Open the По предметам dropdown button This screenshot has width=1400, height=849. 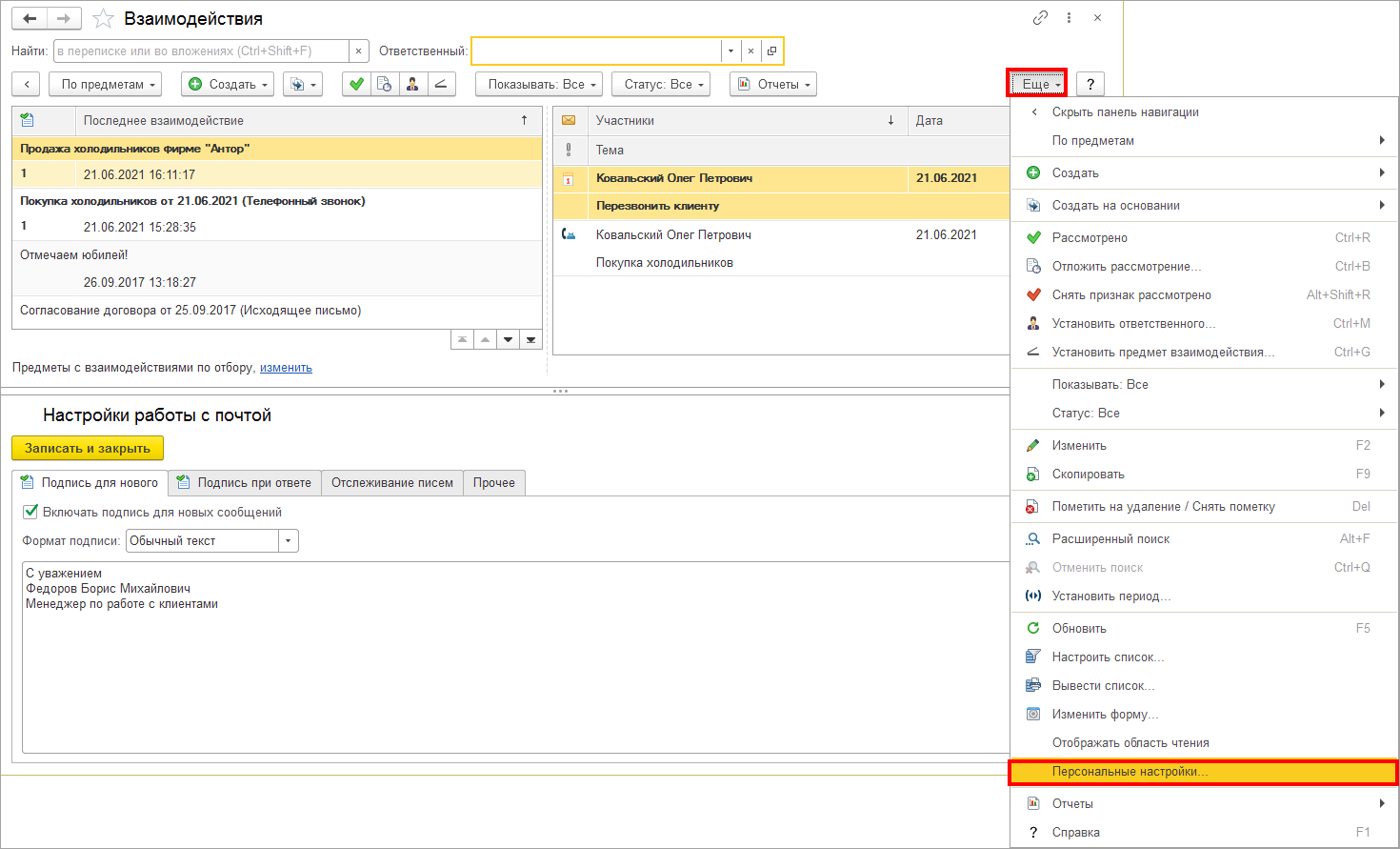click(106, 84)
